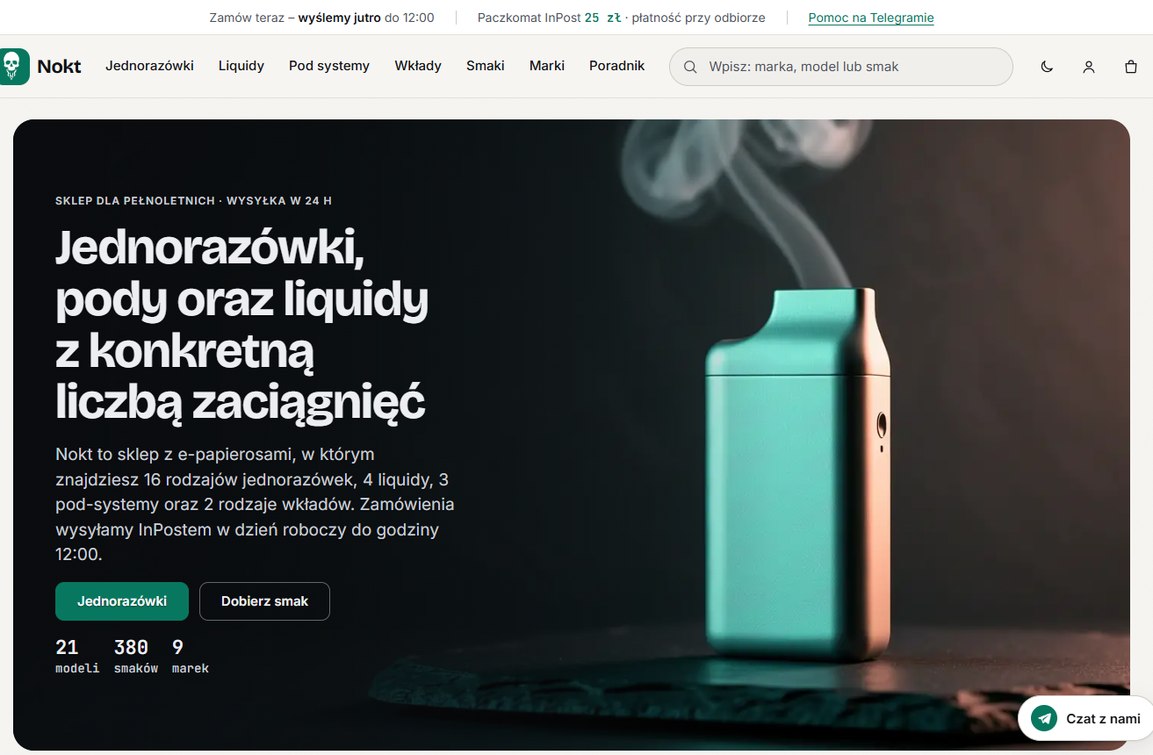The height and width of the screenshot is (755, 1153).
Task: Open the Poradnik menu item
Action: coord(617,66)
